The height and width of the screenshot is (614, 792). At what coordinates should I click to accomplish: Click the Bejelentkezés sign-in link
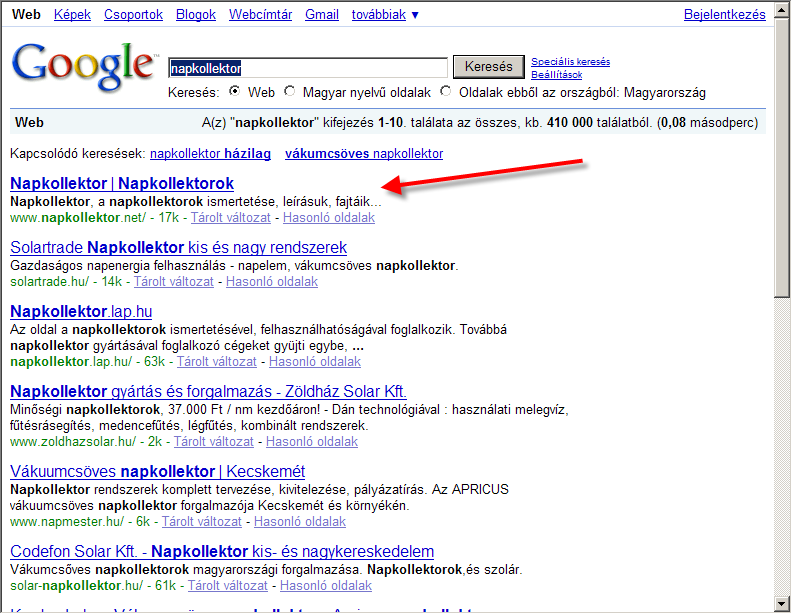coord(724,15)
